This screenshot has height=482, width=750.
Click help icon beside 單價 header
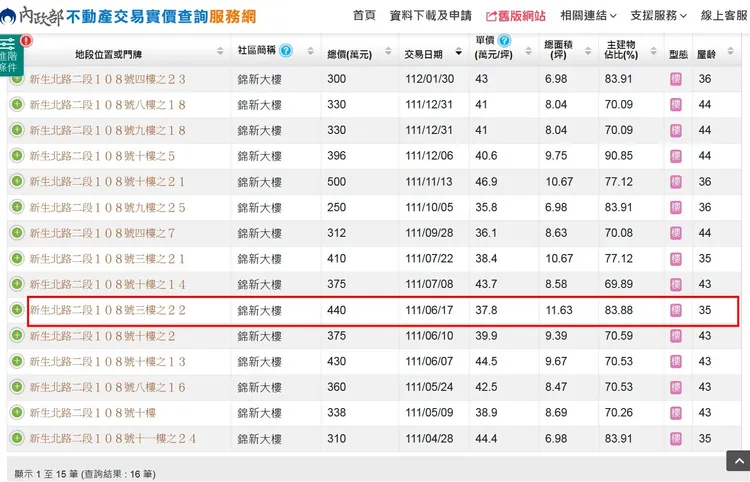click(x=504, y=41)
